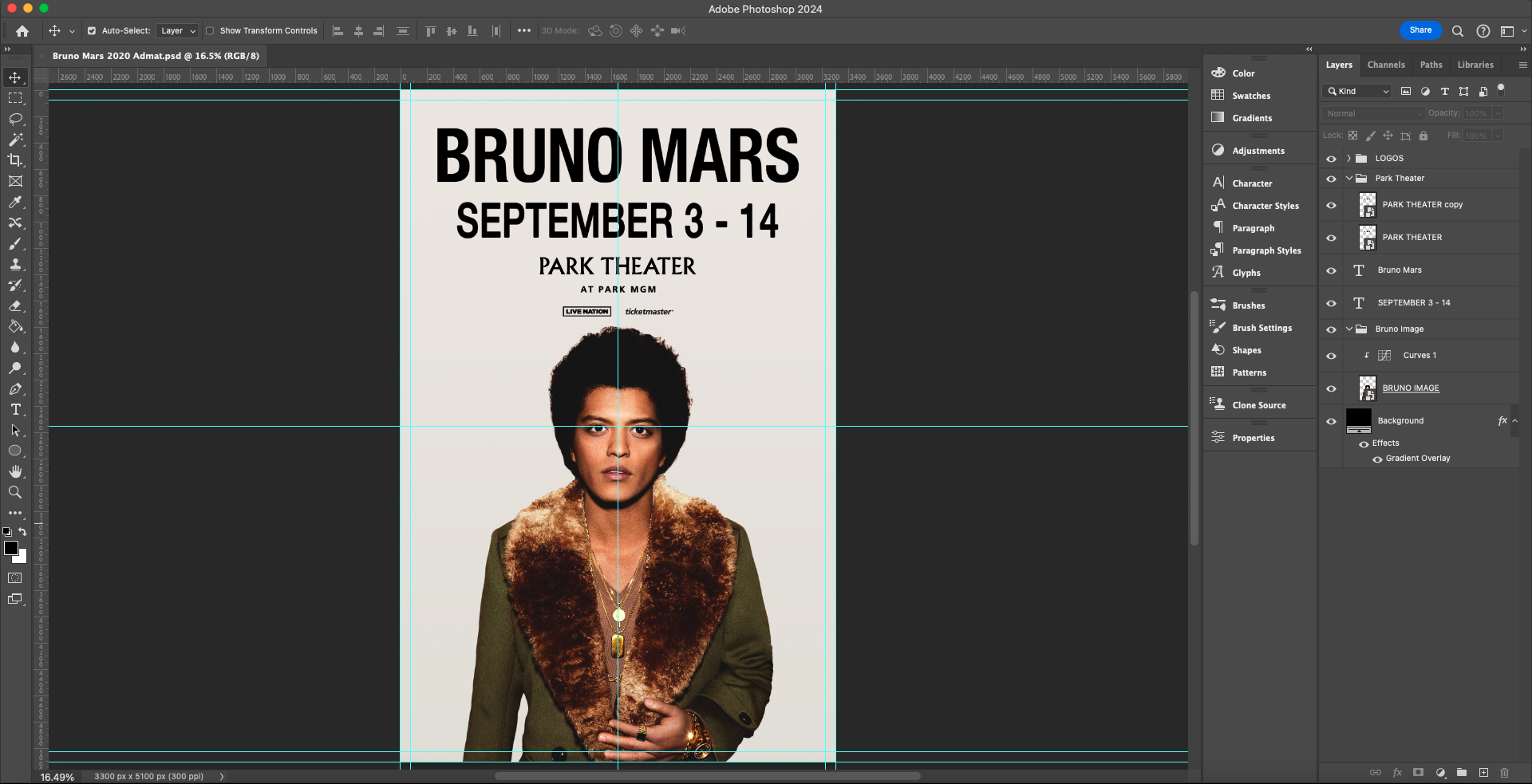The image size is (1532, 784).
Task: Switch to the Paths tab
Action: click(x=1431, y=65)
